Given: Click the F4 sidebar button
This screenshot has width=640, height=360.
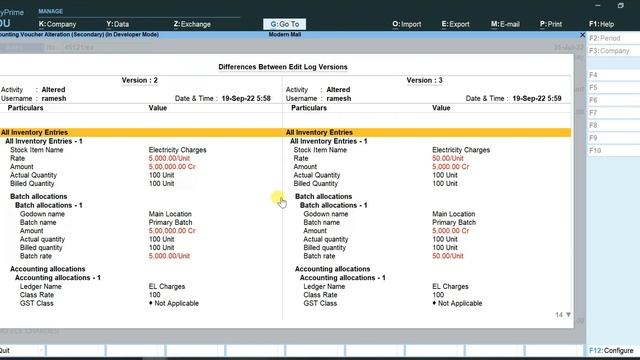Looking at the screenshot, I should [613, 75].
